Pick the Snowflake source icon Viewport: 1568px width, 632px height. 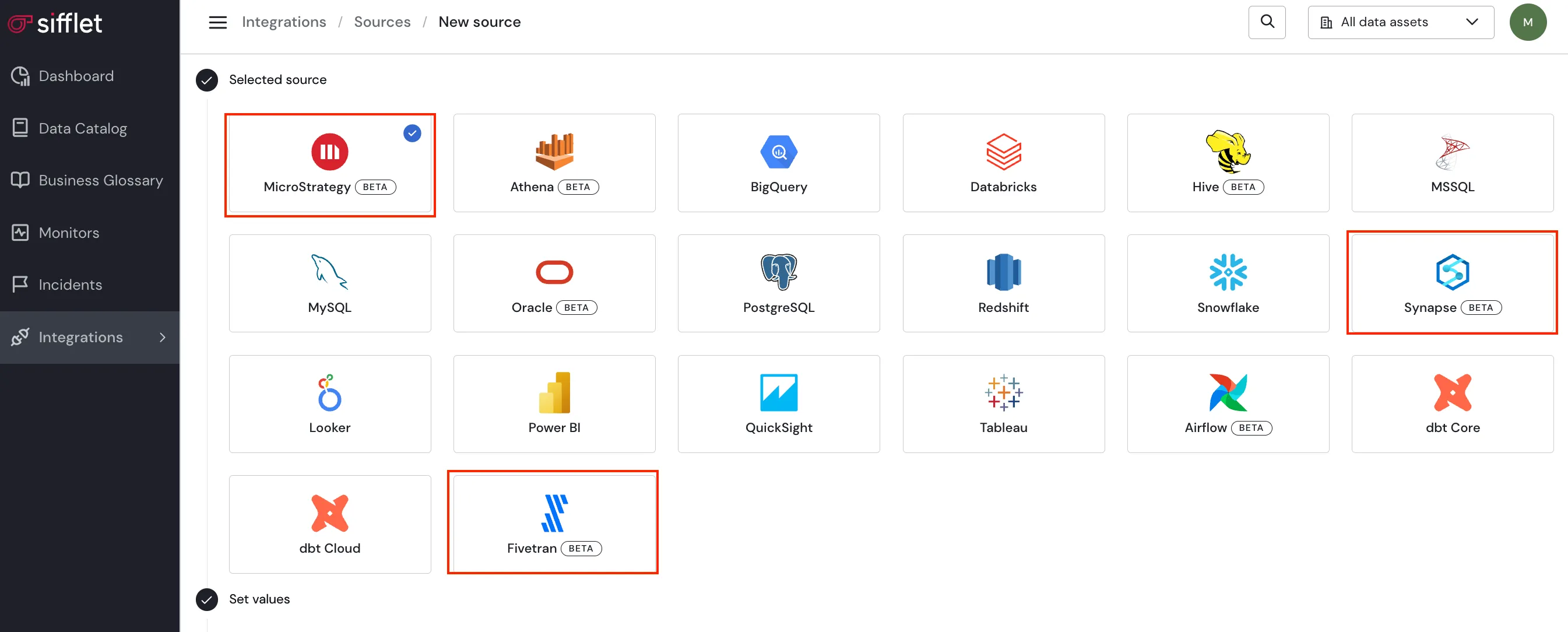1228,272
